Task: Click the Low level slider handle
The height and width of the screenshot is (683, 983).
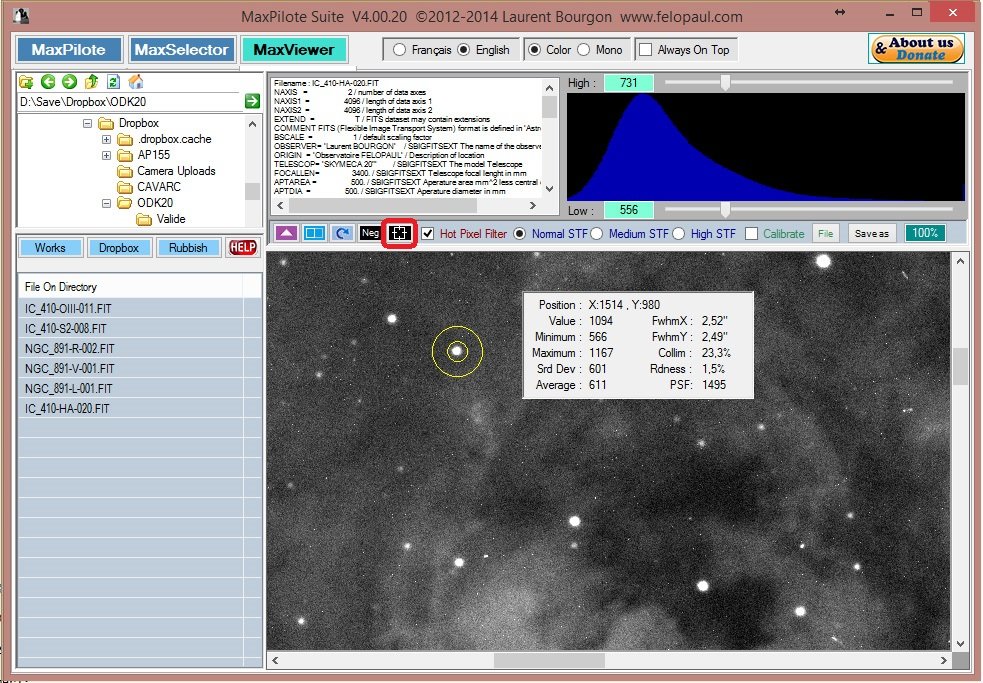Action: click(725, 209)
